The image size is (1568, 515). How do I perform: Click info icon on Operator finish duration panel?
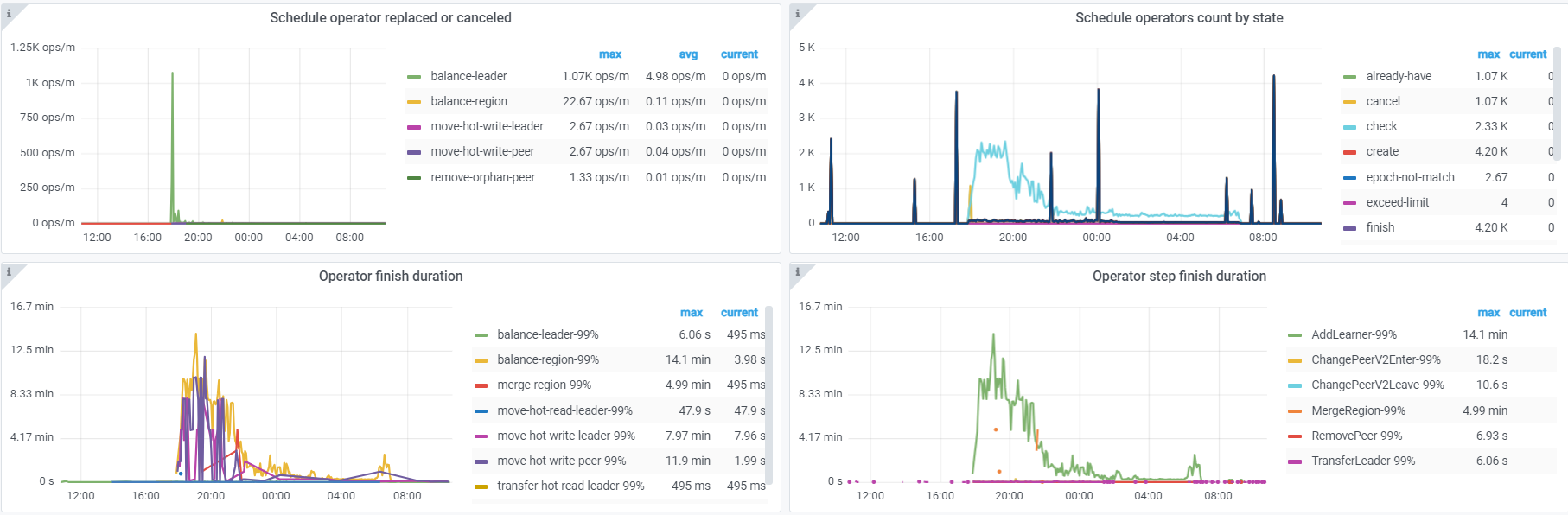point(9,271)
